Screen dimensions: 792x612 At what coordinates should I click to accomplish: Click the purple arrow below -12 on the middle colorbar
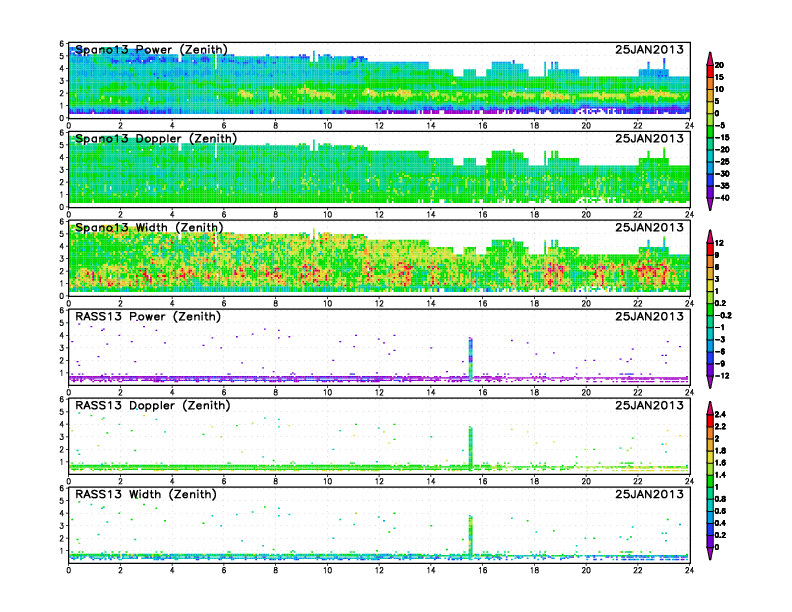709,382
